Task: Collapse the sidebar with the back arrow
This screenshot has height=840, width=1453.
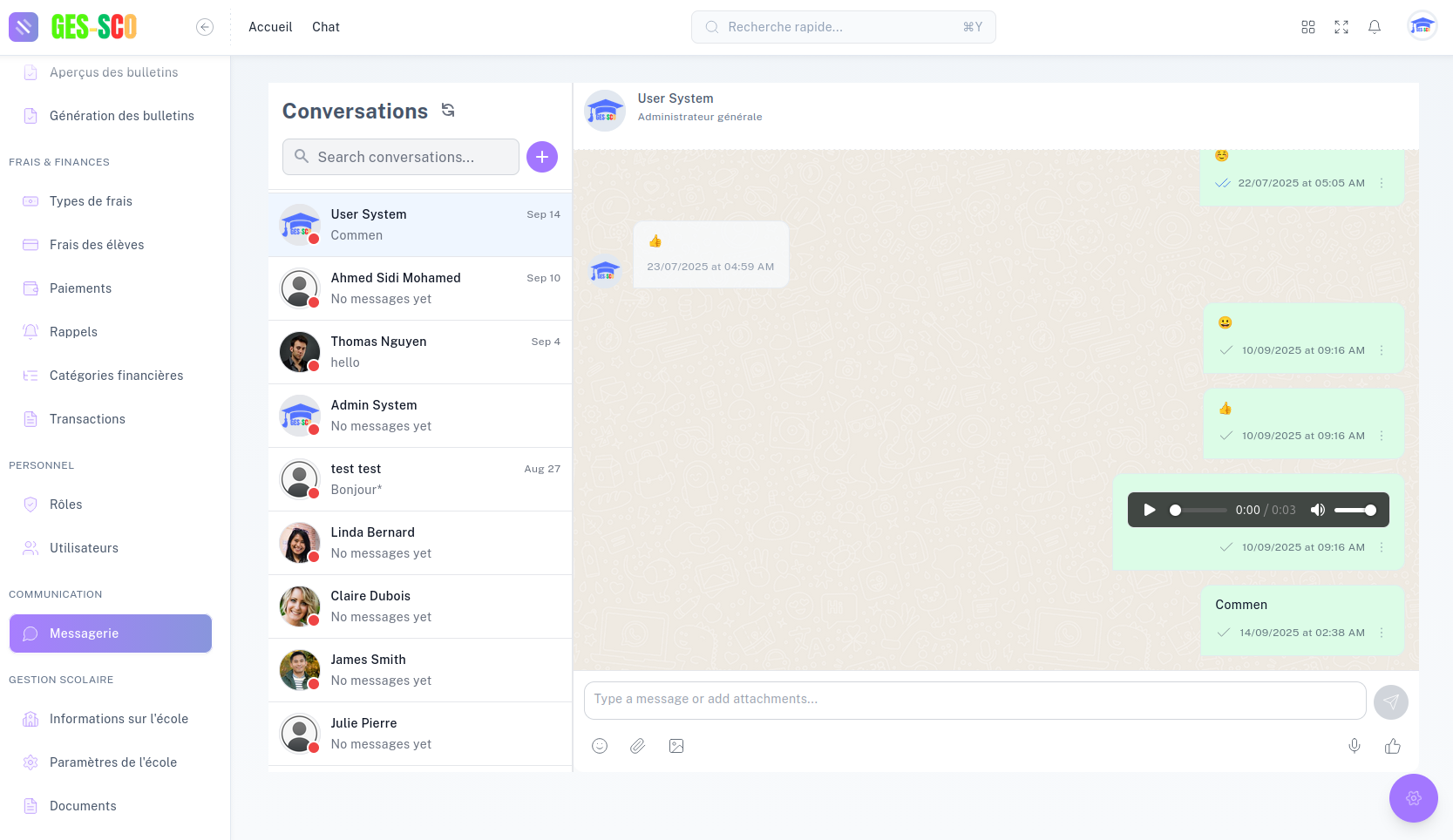Action: coord(205,27)
